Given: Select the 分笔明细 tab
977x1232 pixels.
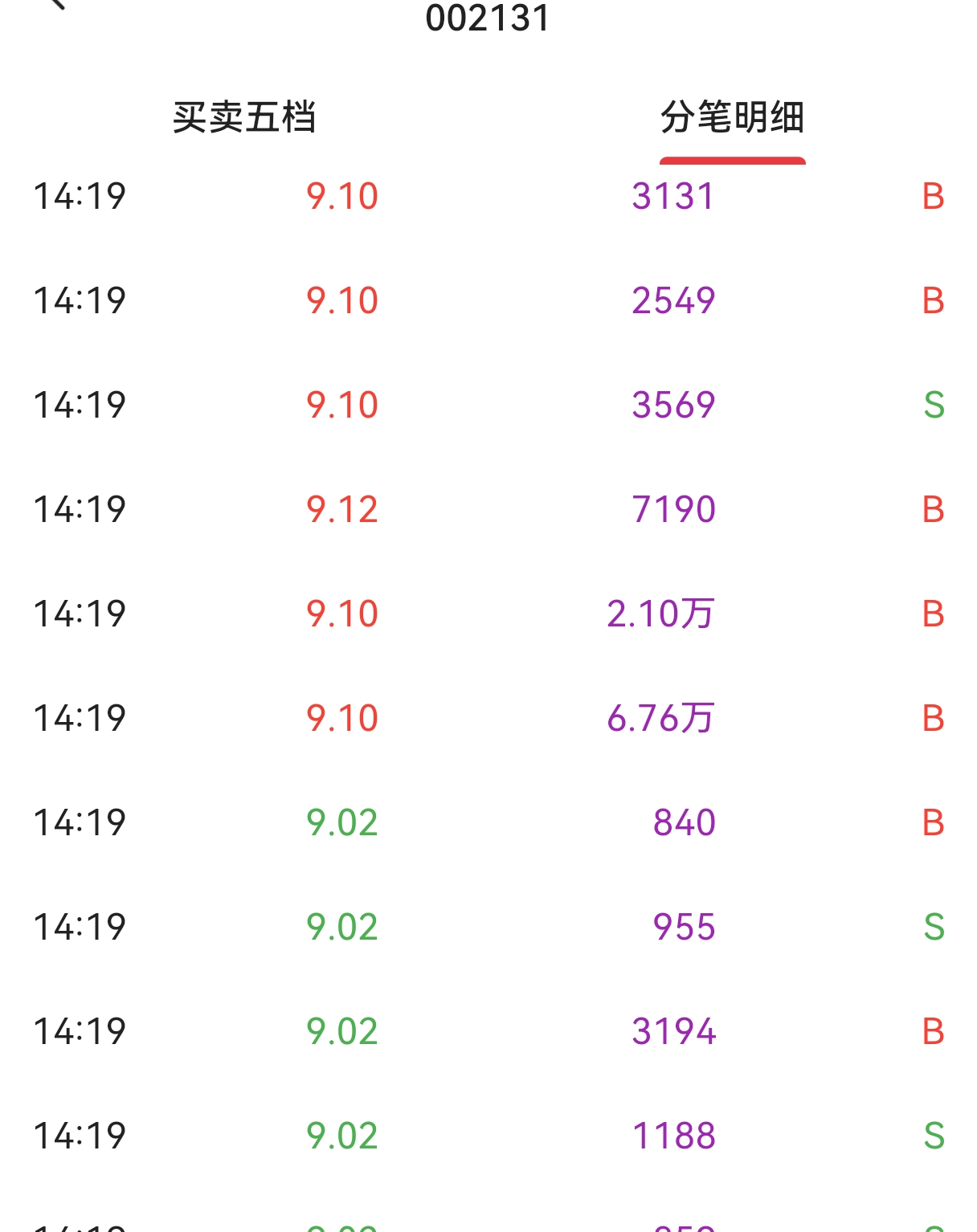Looking at the screenshot, I should (x=732, y=117).
